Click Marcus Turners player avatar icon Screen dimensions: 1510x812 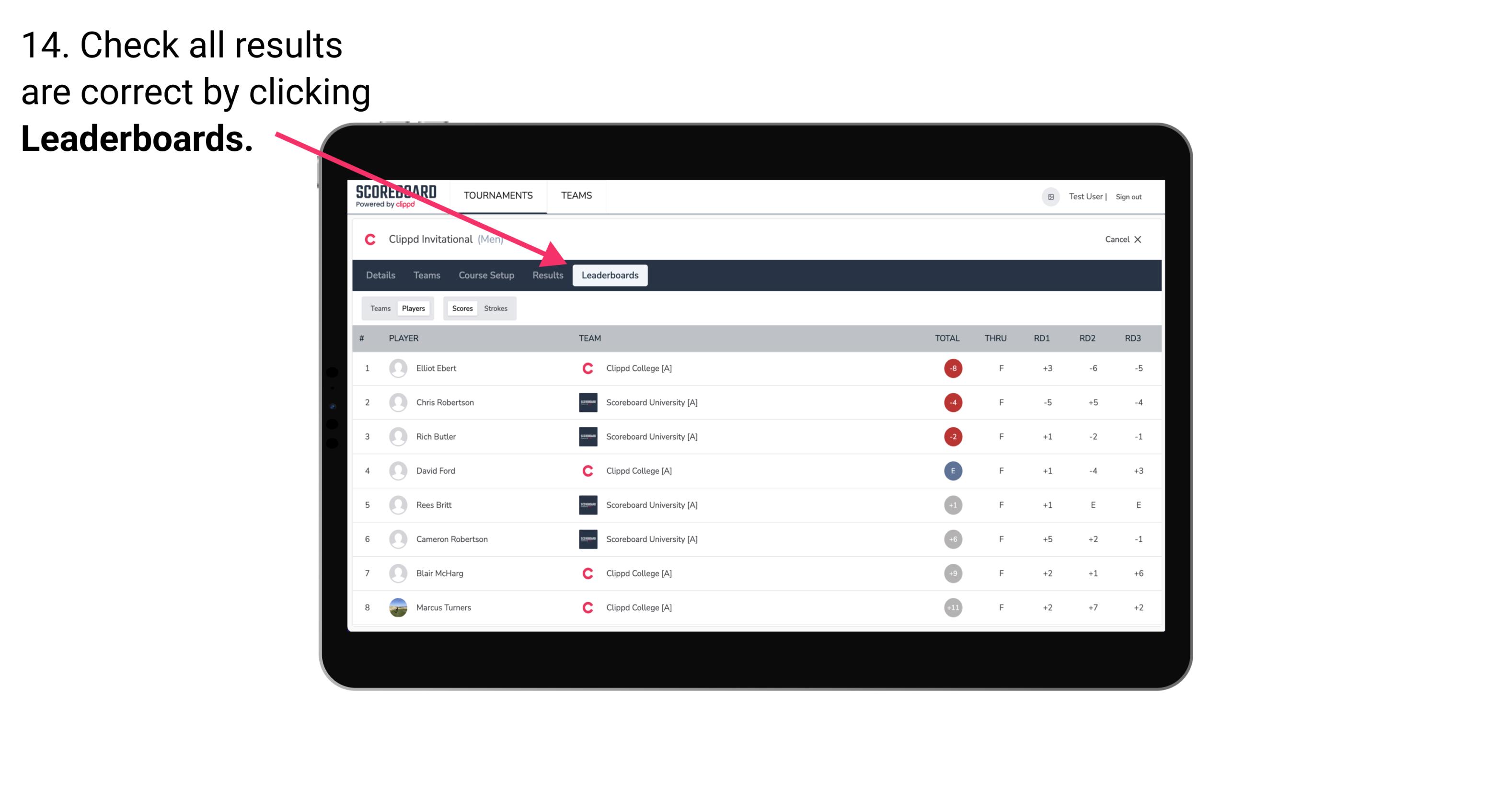397,607
